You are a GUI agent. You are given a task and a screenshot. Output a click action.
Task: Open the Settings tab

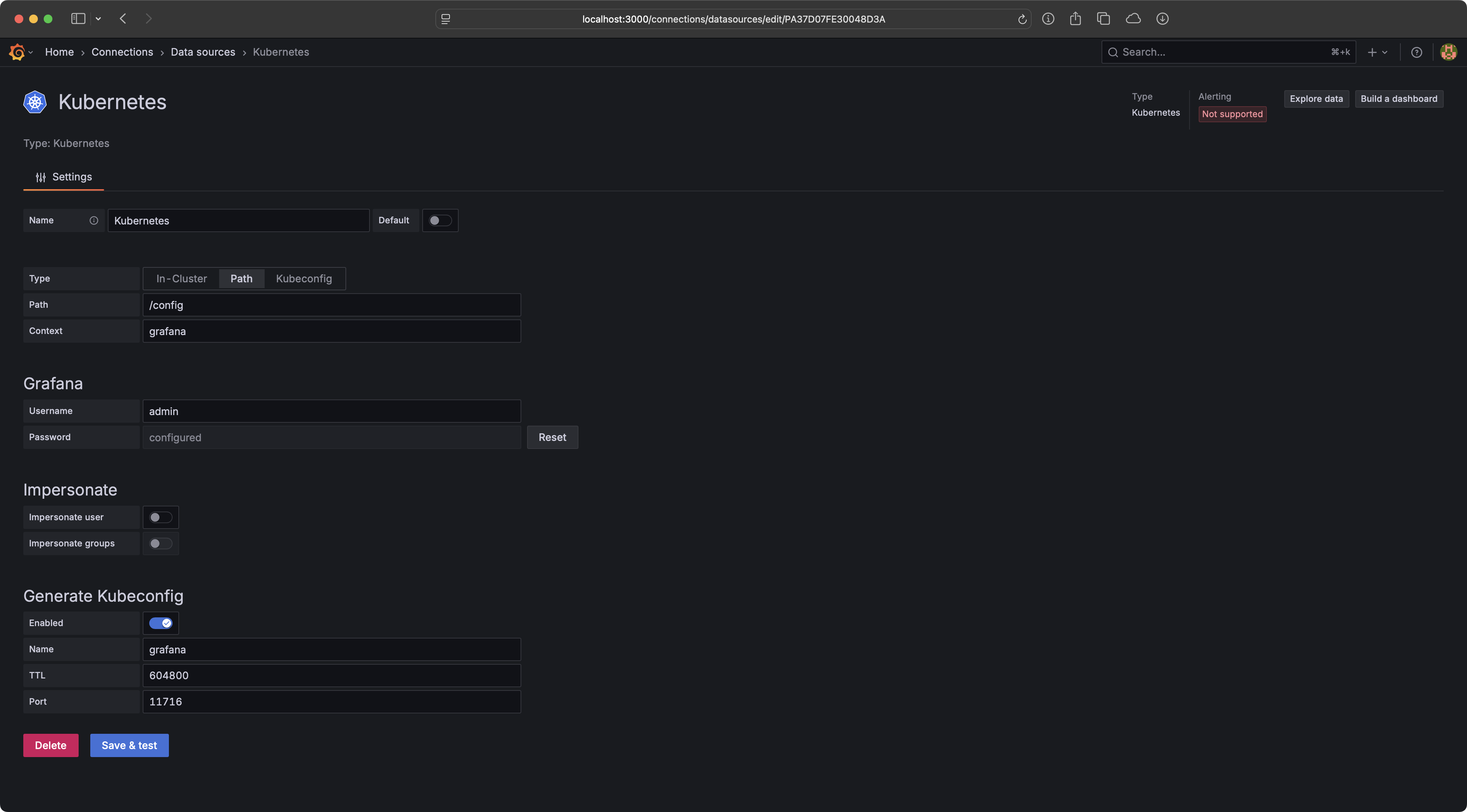pyautogui.click(x=63, y=177)
